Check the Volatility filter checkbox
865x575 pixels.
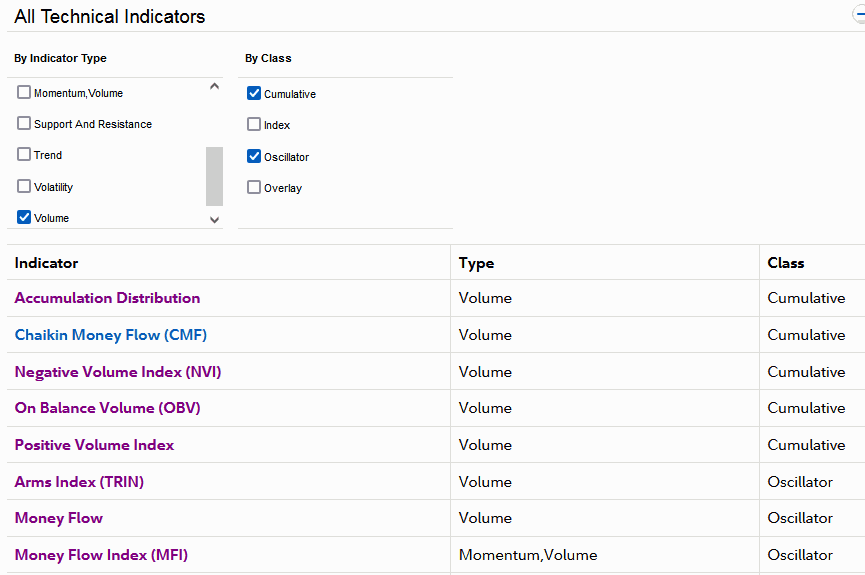24,186
